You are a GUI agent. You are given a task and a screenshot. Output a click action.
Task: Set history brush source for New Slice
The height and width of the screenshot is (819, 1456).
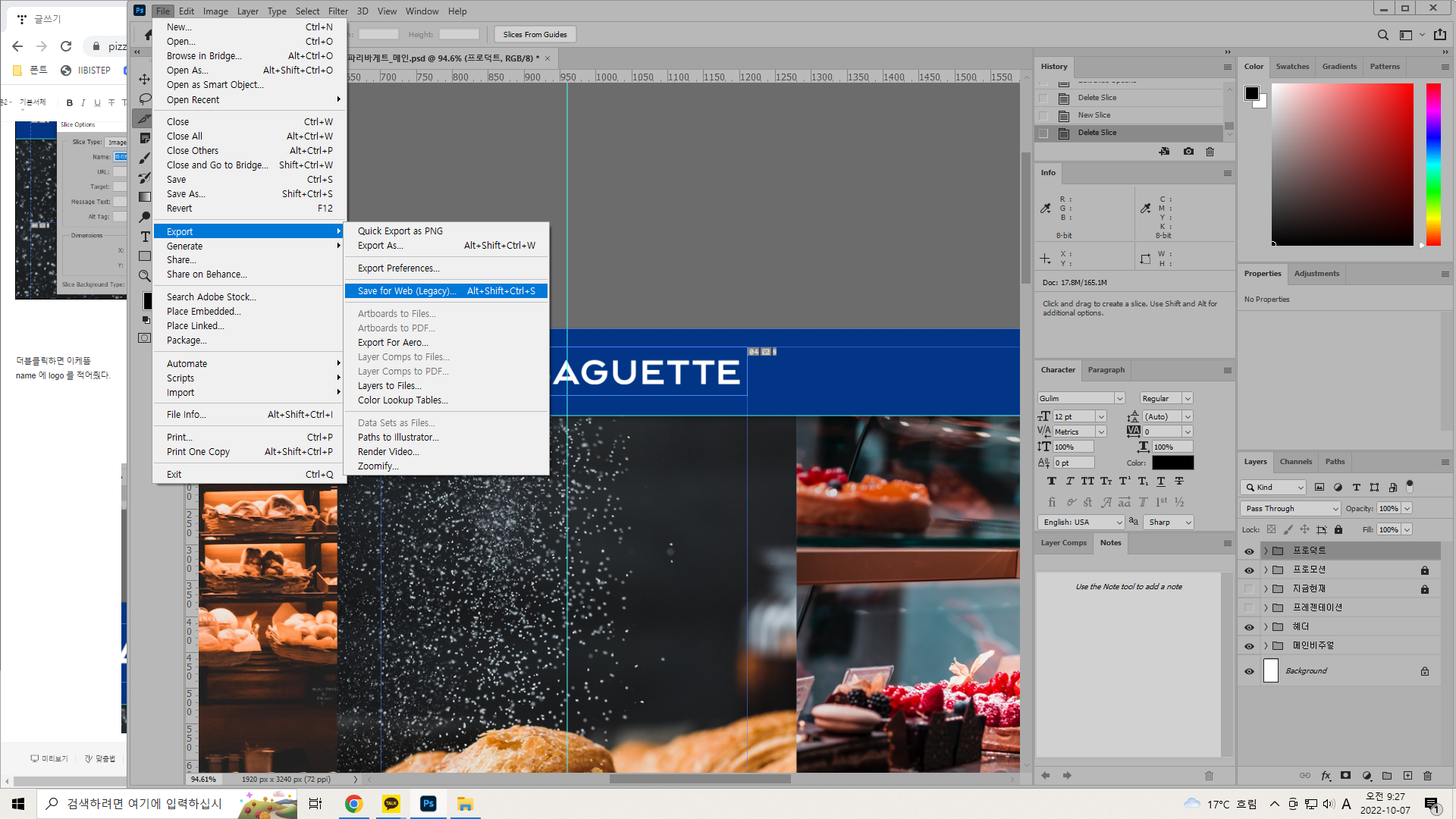click(1043, 115)
